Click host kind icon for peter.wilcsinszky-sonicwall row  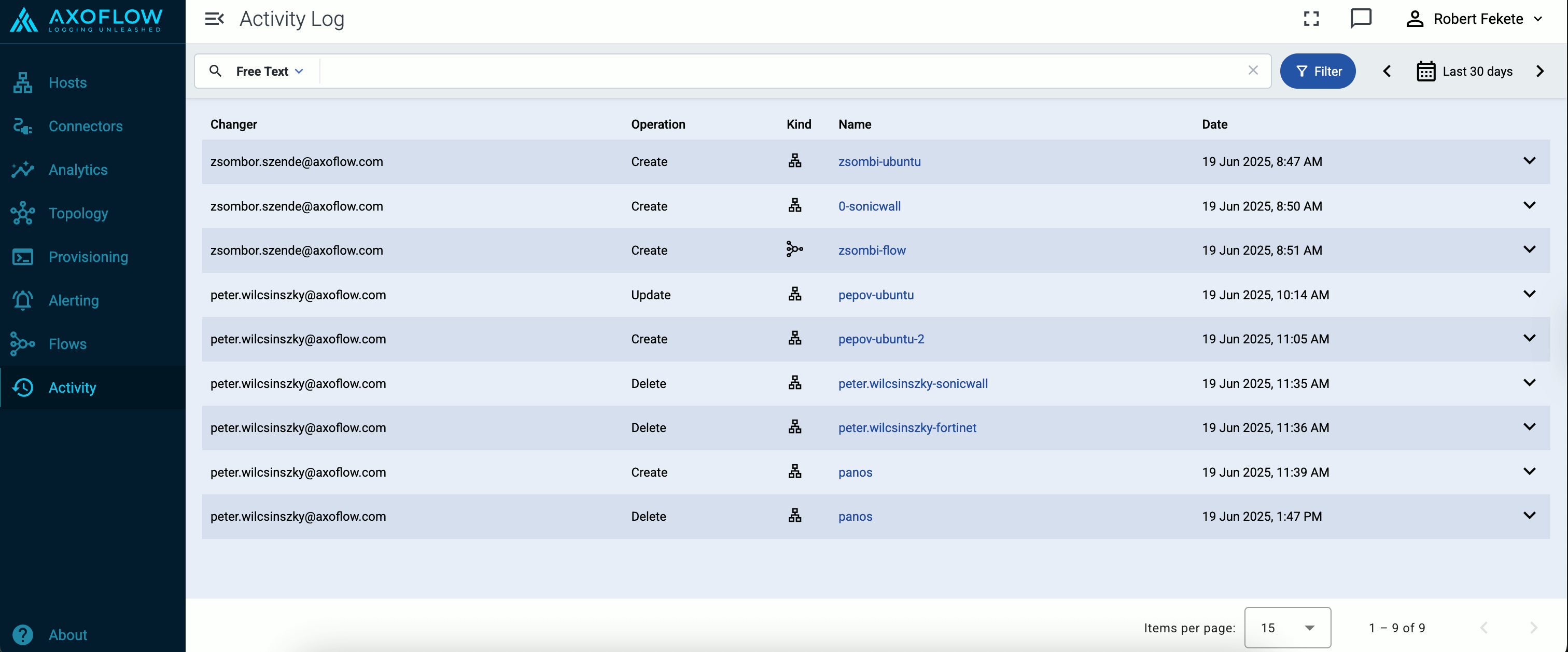point(794,383)
